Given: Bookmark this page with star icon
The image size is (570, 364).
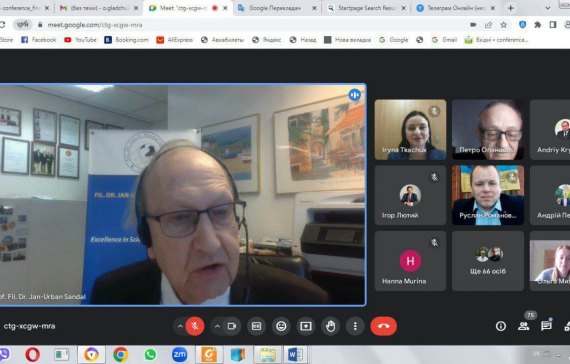Looking at the screenshot, I should click(503, 25).
